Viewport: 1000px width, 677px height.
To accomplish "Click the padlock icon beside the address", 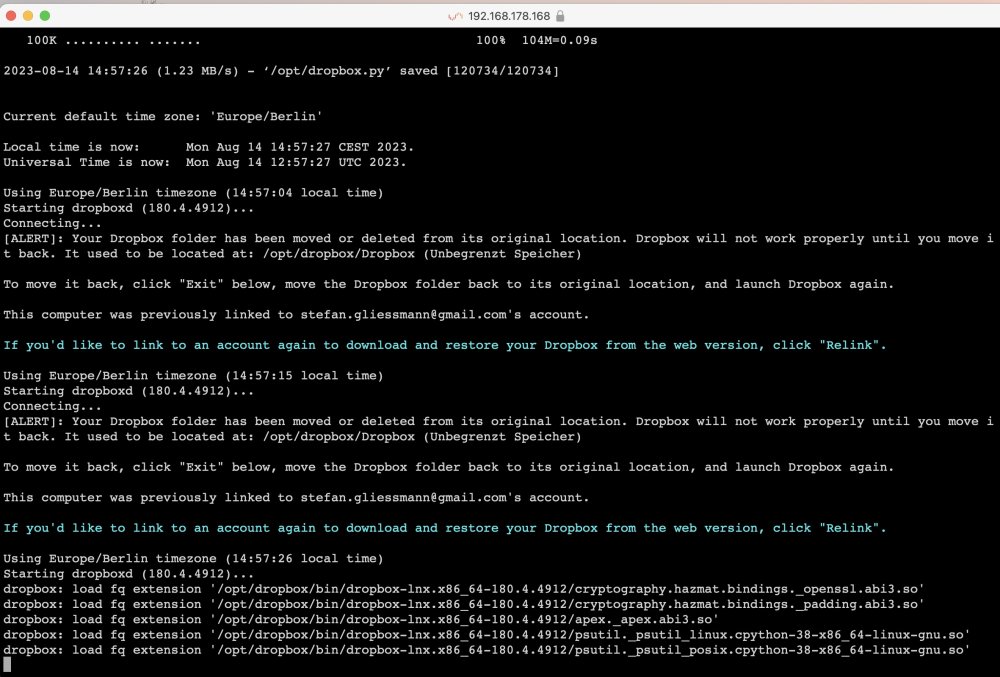I will pos(560,16).
